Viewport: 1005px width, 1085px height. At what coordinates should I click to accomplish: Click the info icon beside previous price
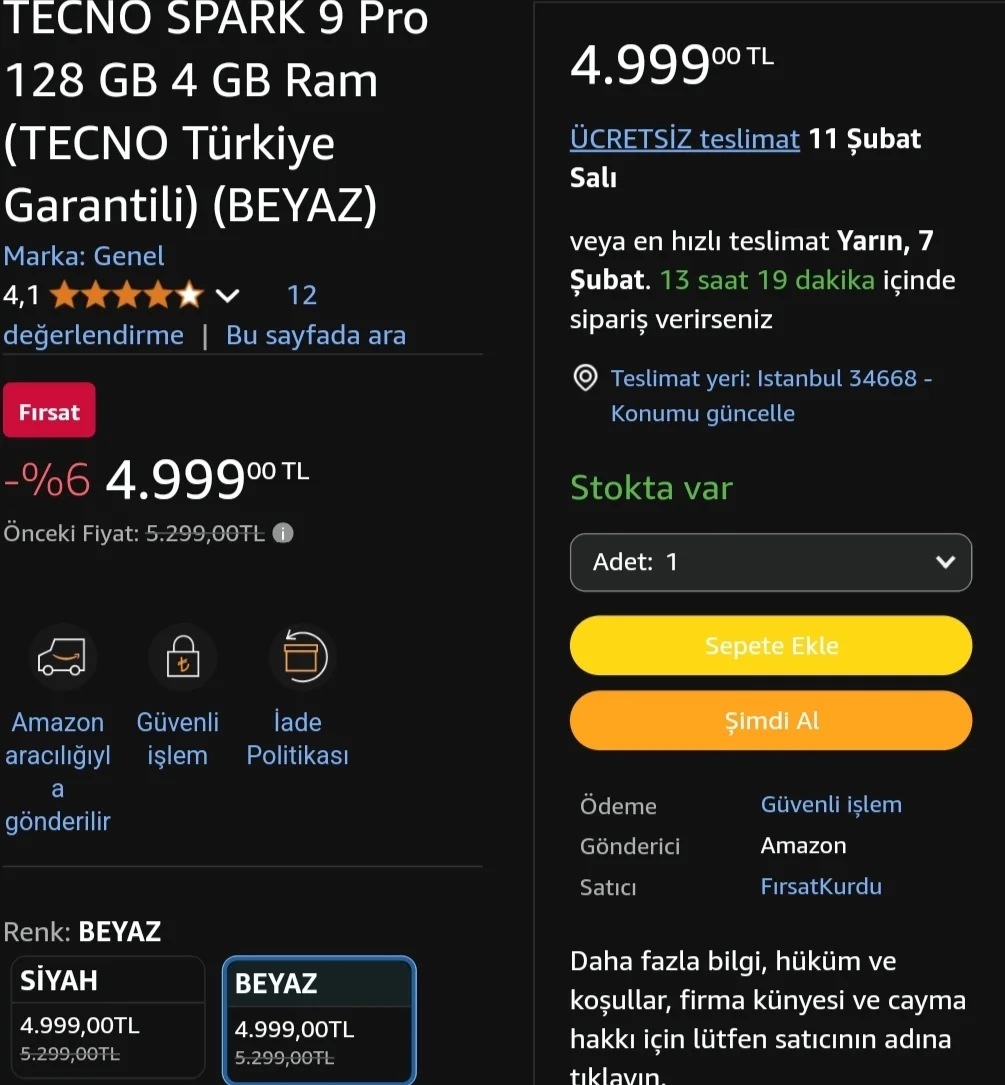point(283,533)
